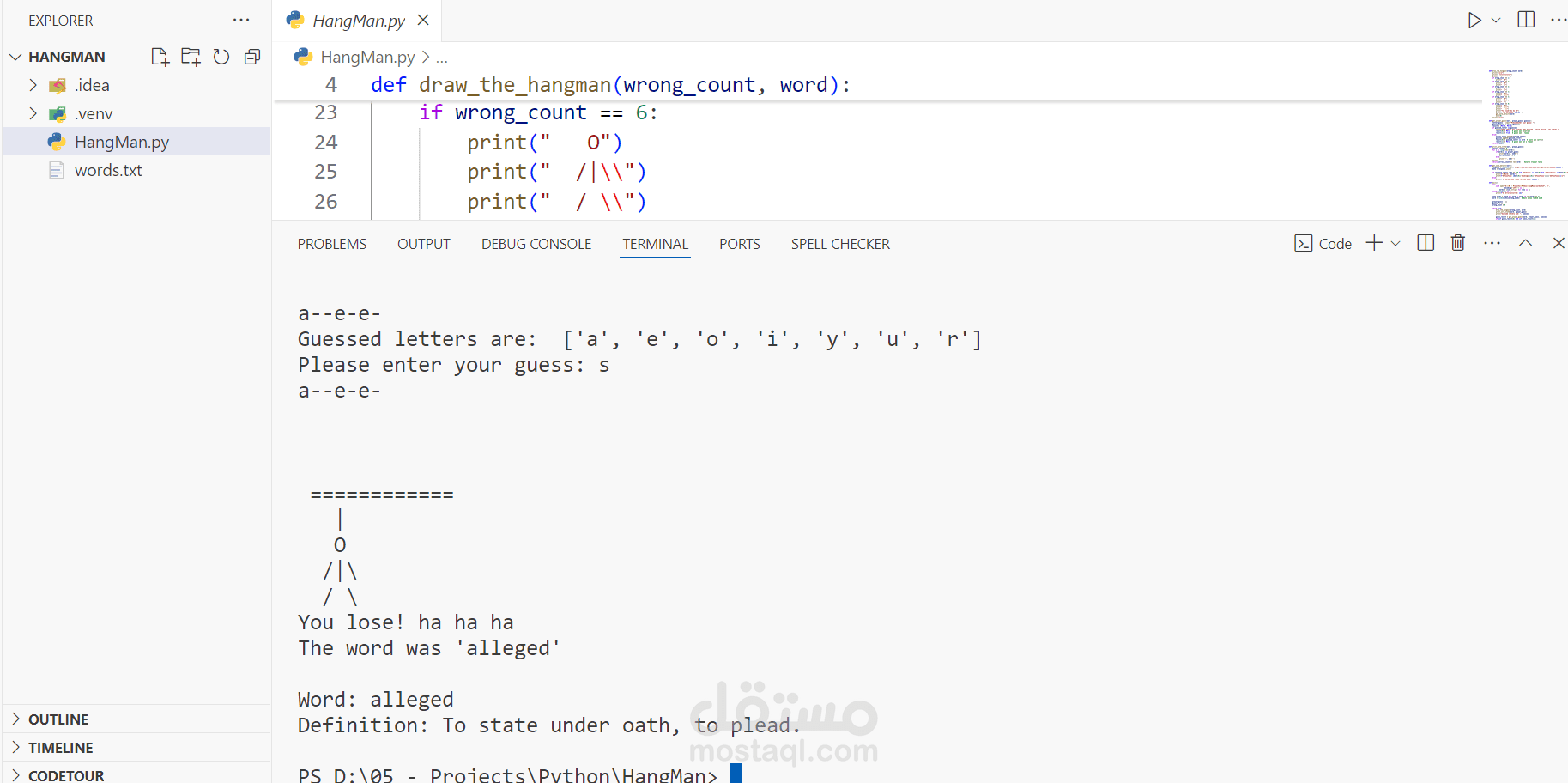Switch to the DEBUG CONSOLE tab
The image size is (1568, 783).
point(536,243)
